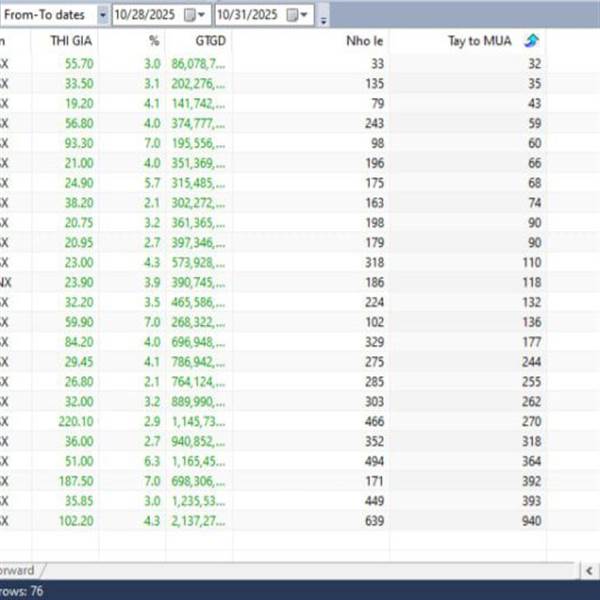Select THI GIA cell 19.20
The height and width of the screenshot is (600, 600).
(x=79, y=104)
